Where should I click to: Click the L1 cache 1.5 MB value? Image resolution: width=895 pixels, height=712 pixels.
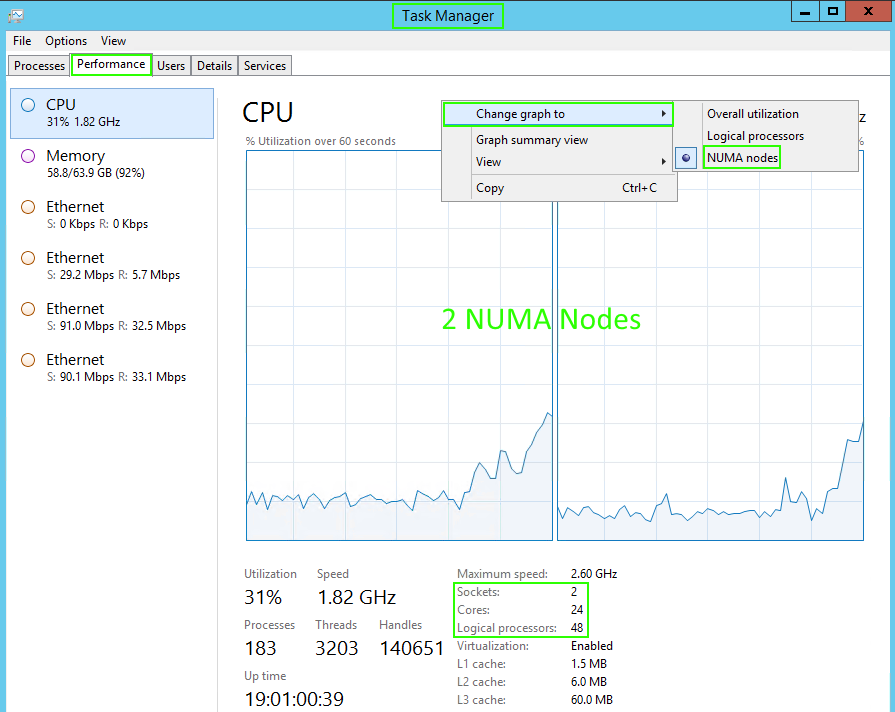tap(588, 664)
